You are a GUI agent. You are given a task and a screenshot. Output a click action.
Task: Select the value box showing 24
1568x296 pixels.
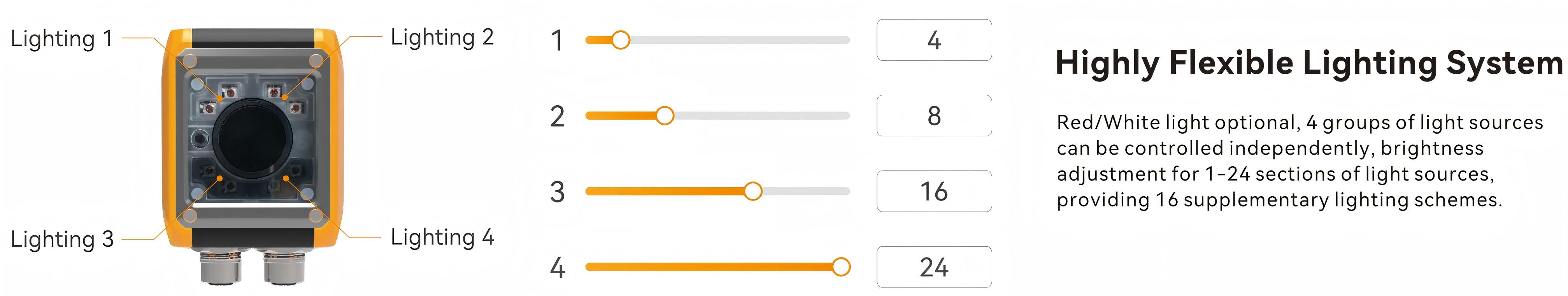[x=934, y=267]
